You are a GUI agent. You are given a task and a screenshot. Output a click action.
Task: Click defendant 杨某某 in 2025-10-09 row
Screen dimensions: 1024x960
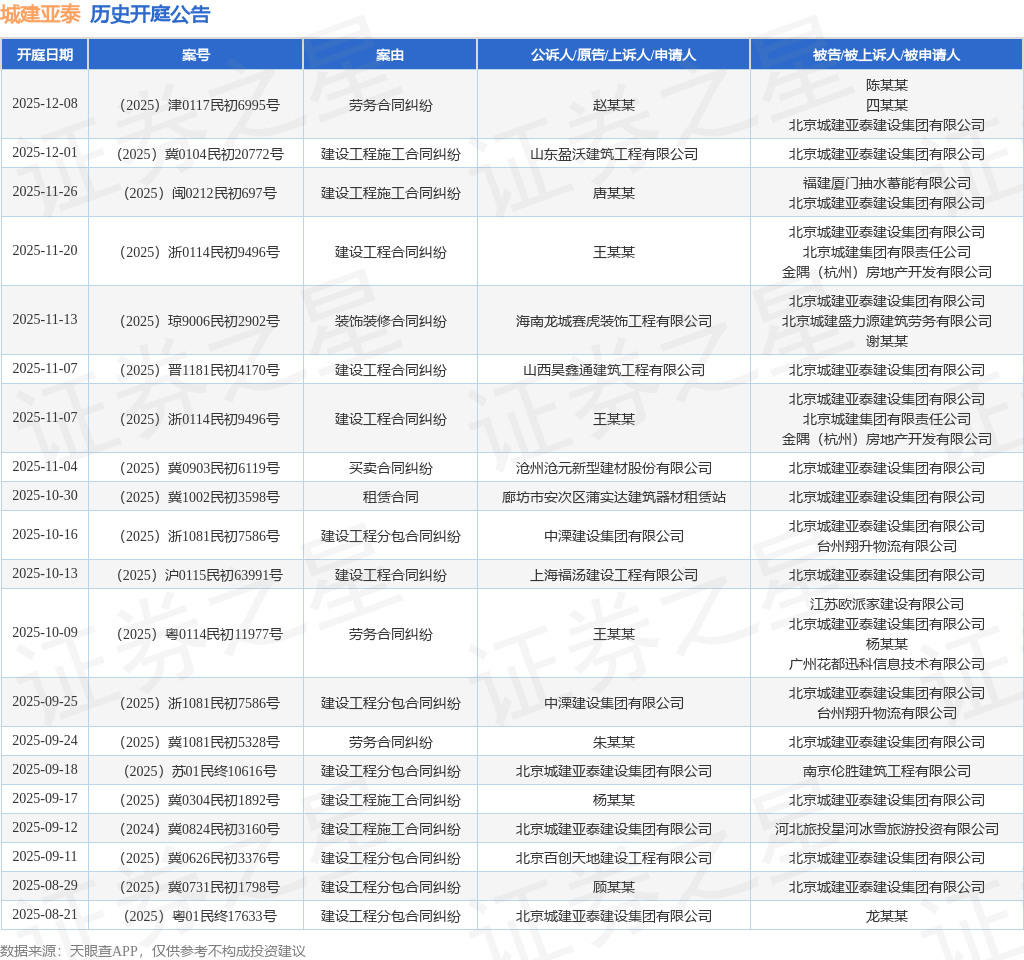click(x=886, y=644)
